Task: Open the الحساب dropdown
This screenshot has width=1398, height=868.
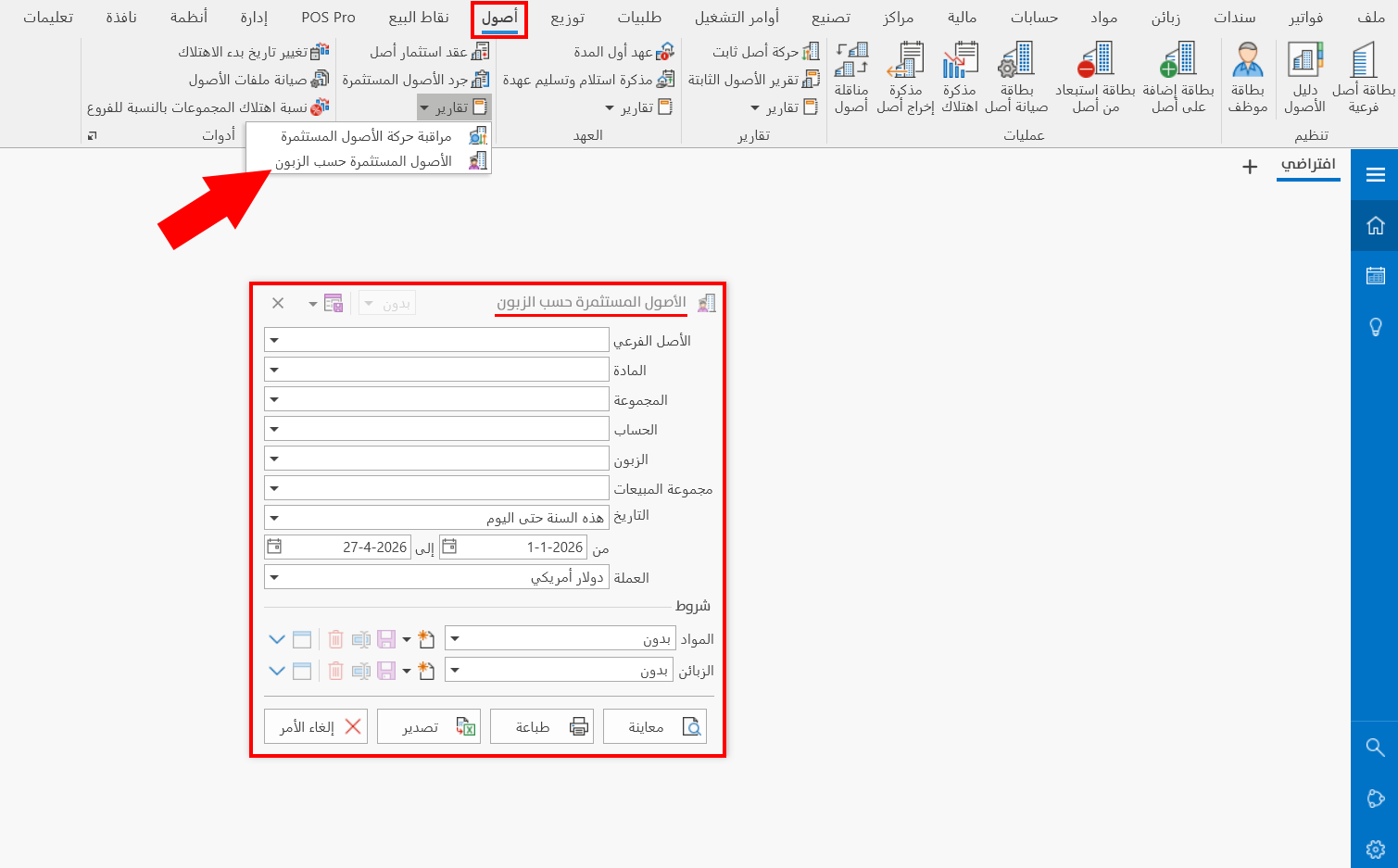Action: tap(274, 429)
